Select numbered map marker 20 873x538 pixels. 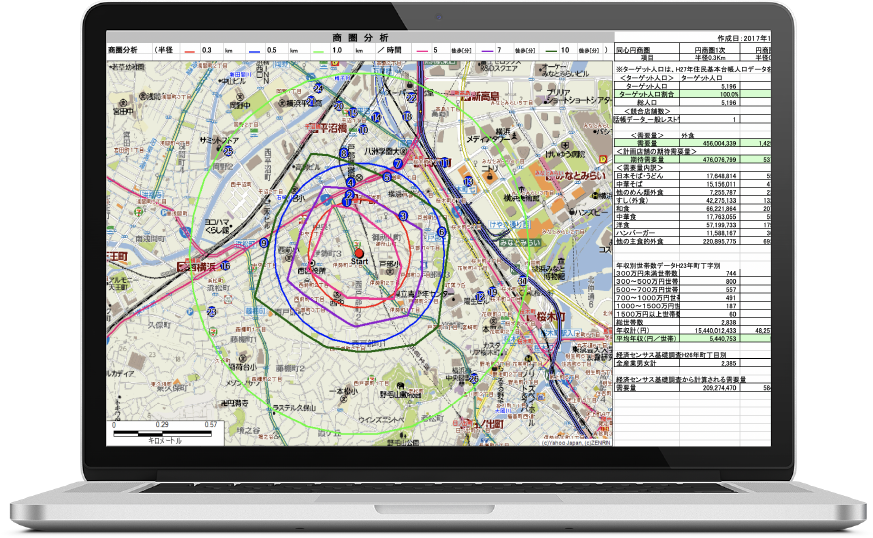tap(338, 106)
